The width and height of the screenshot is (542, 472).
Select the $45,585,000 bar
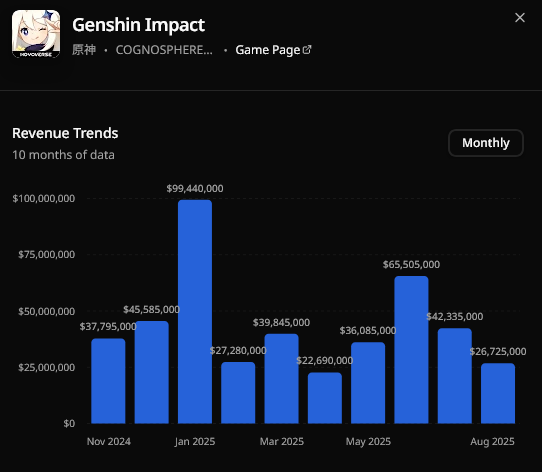pos(151,372)
